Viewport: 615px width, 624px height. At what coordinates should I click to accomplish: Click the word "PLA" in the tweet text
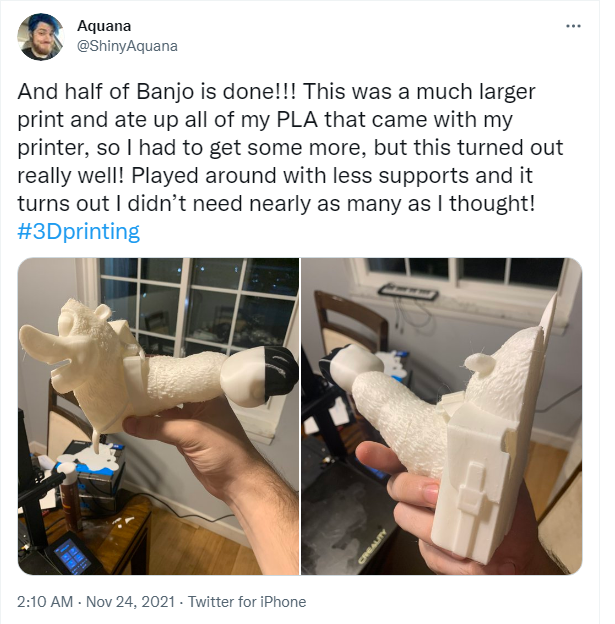[x=297, y=120]
